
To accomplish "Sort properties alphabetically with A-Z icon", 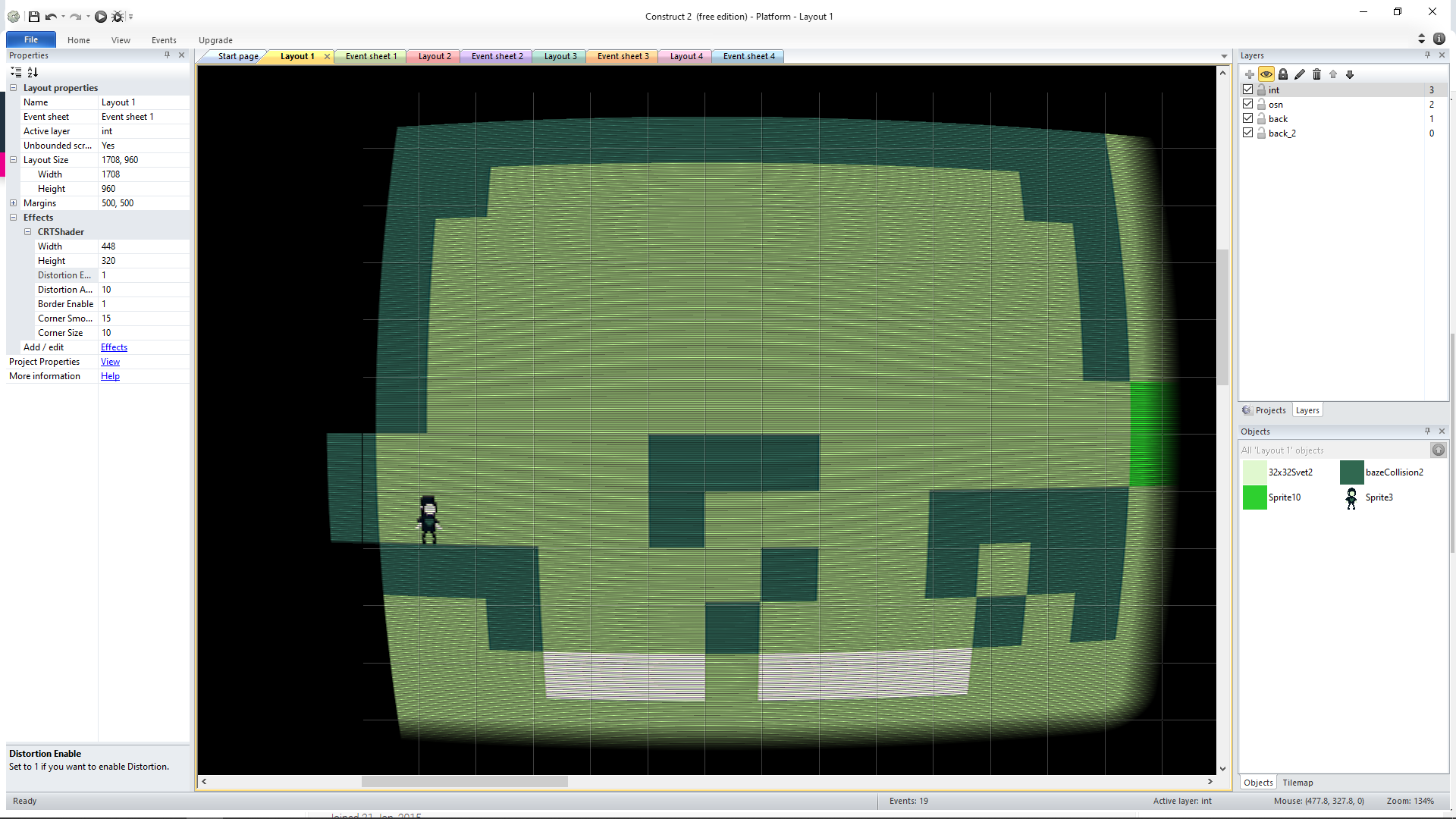I will pos(33,72).
